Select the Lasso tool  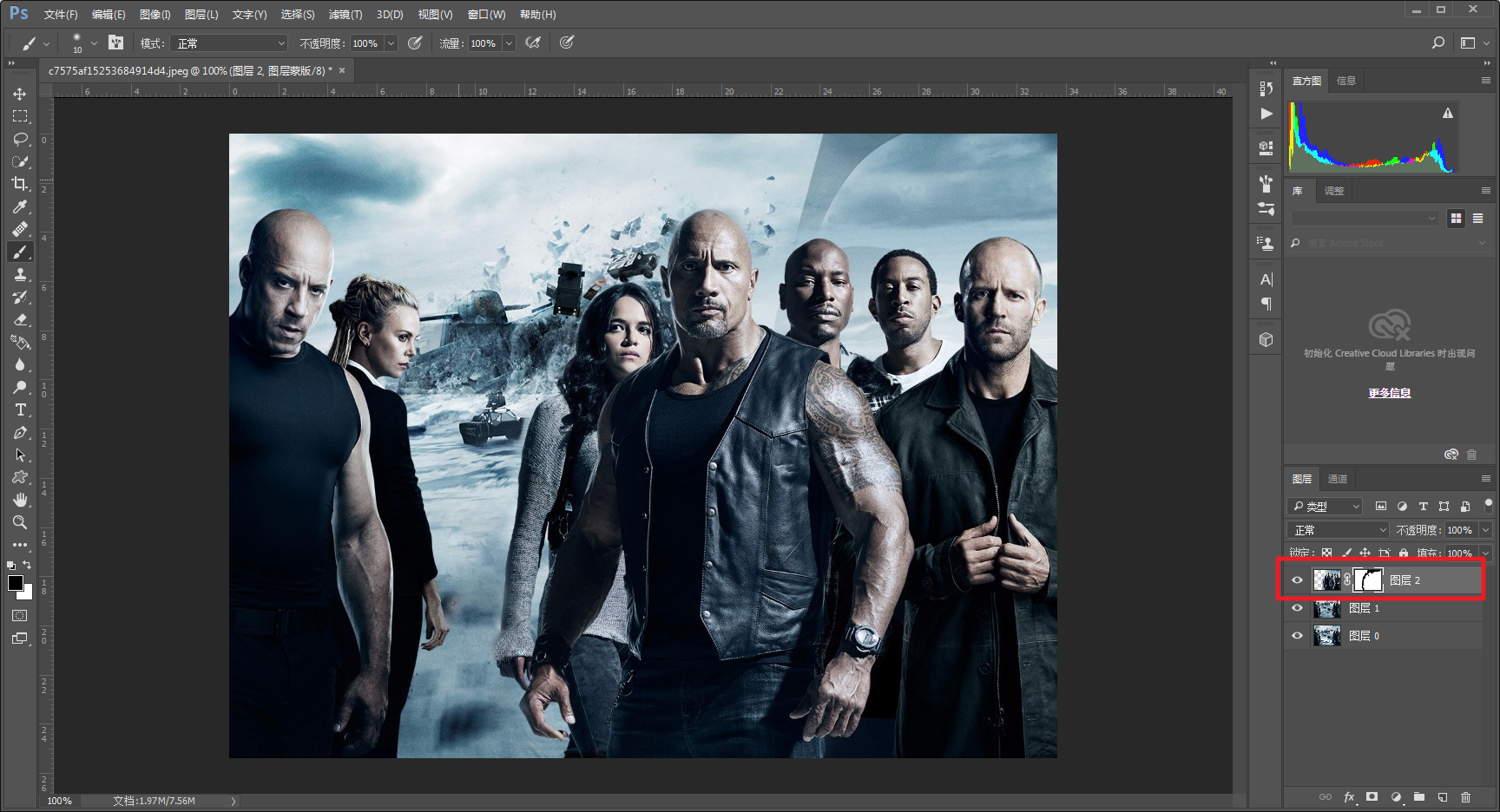[20, 139]
